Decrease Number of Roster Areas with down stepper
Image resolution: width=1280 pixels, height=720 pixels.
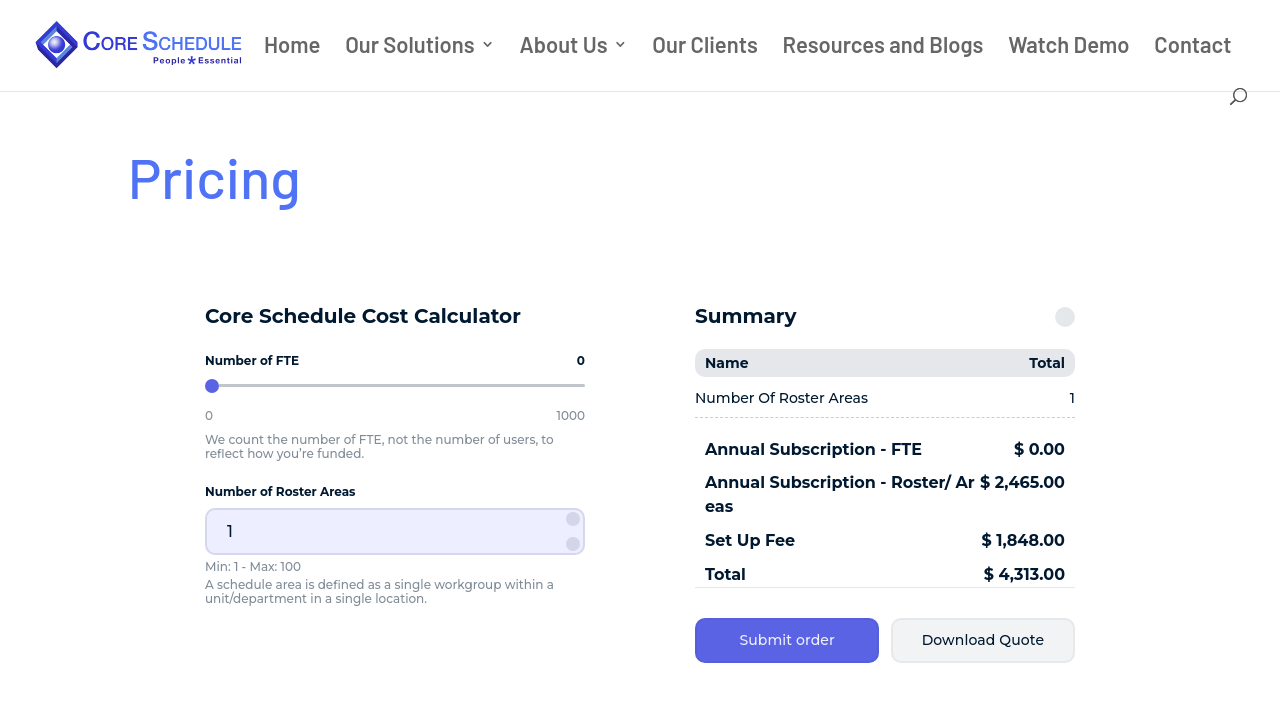(x=573, y=544)
